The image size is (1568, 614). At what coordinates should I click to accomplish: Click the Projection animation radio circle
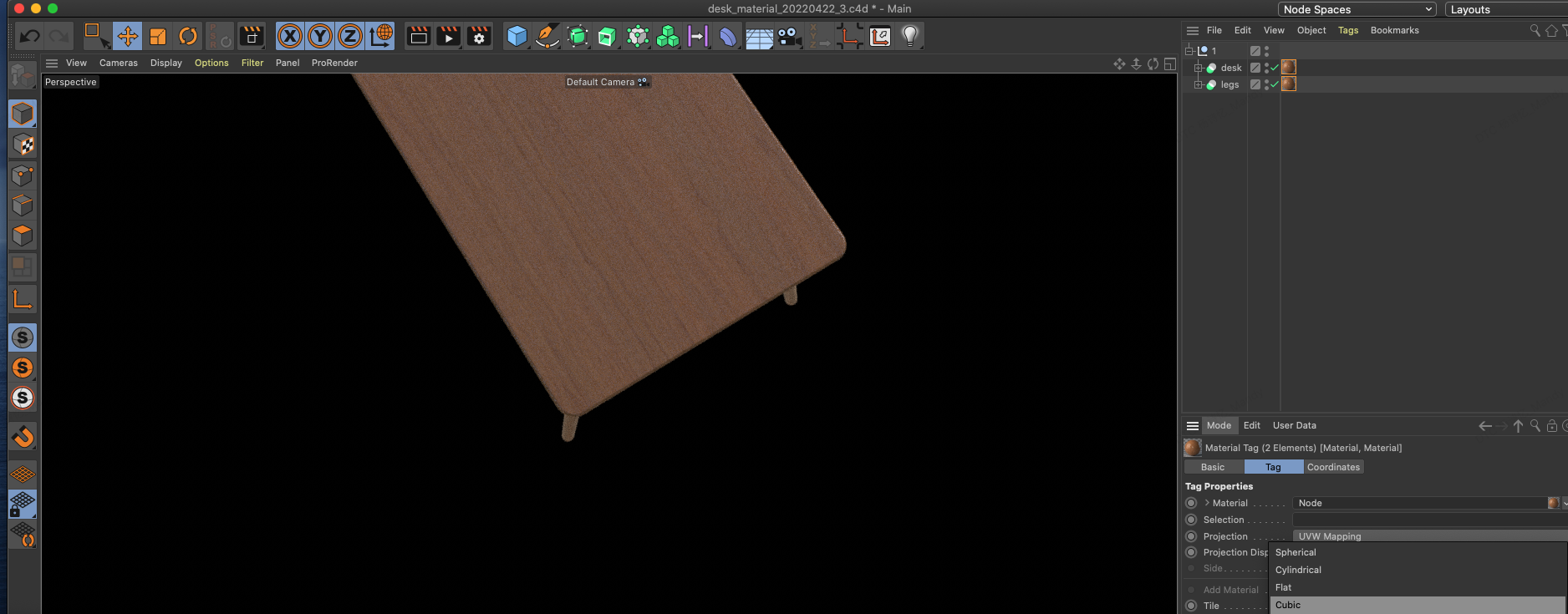pyautogui.click(x=1191, y=536)
